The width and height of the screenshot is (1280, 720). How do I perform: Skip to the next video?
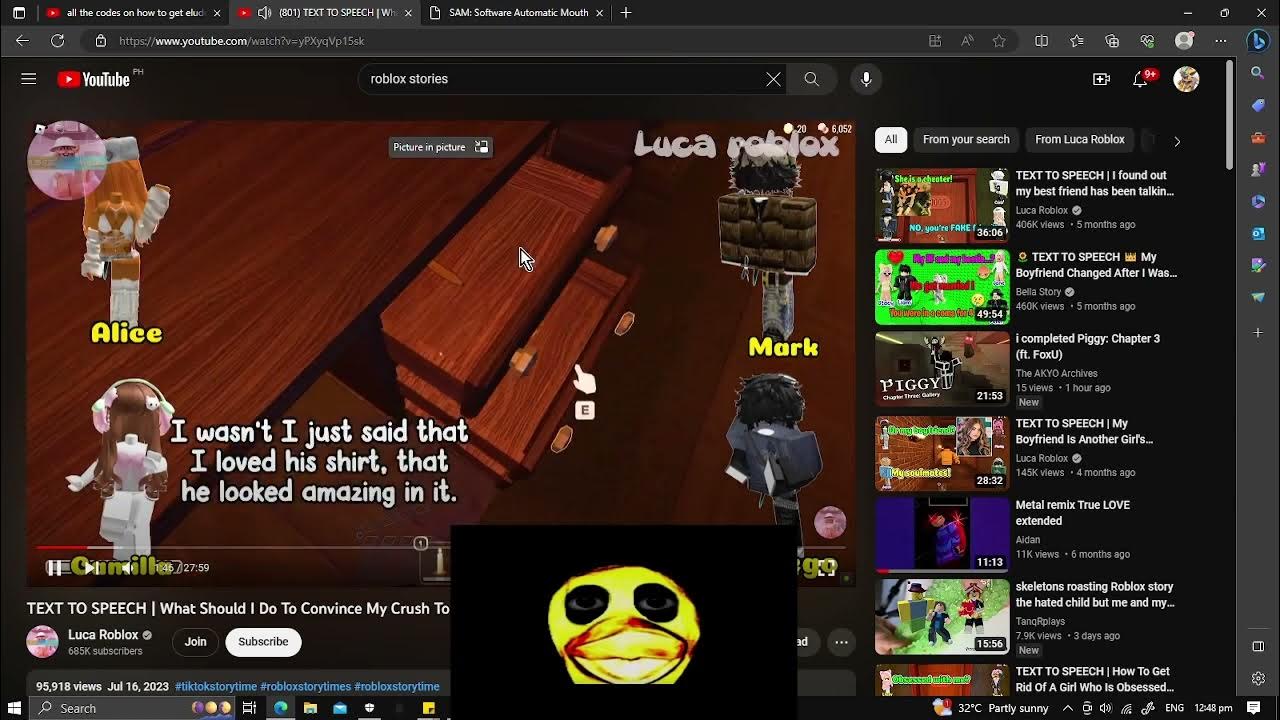[x=89, y=568]
